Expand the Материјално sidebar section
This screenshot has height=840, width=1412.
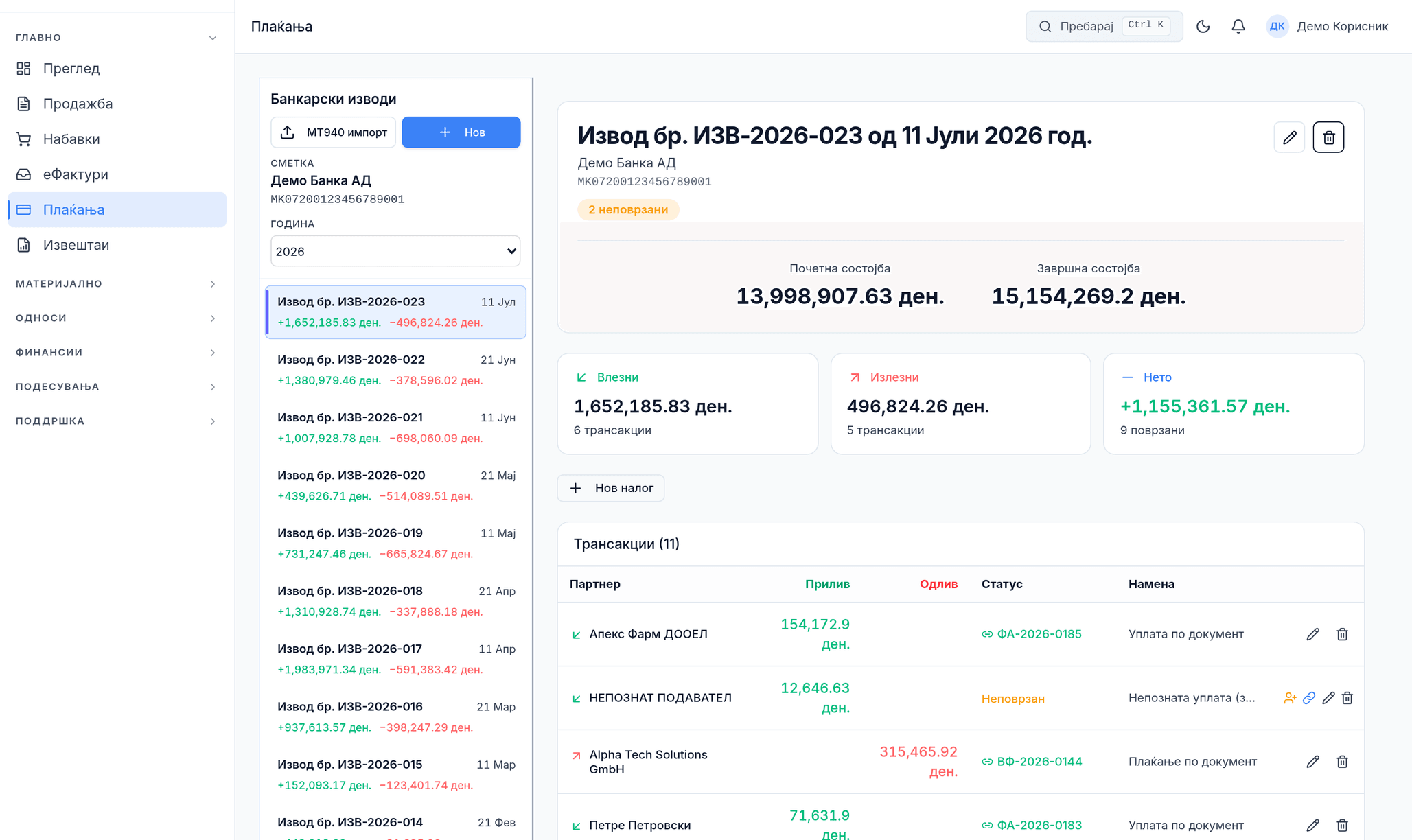coord(116,284)
